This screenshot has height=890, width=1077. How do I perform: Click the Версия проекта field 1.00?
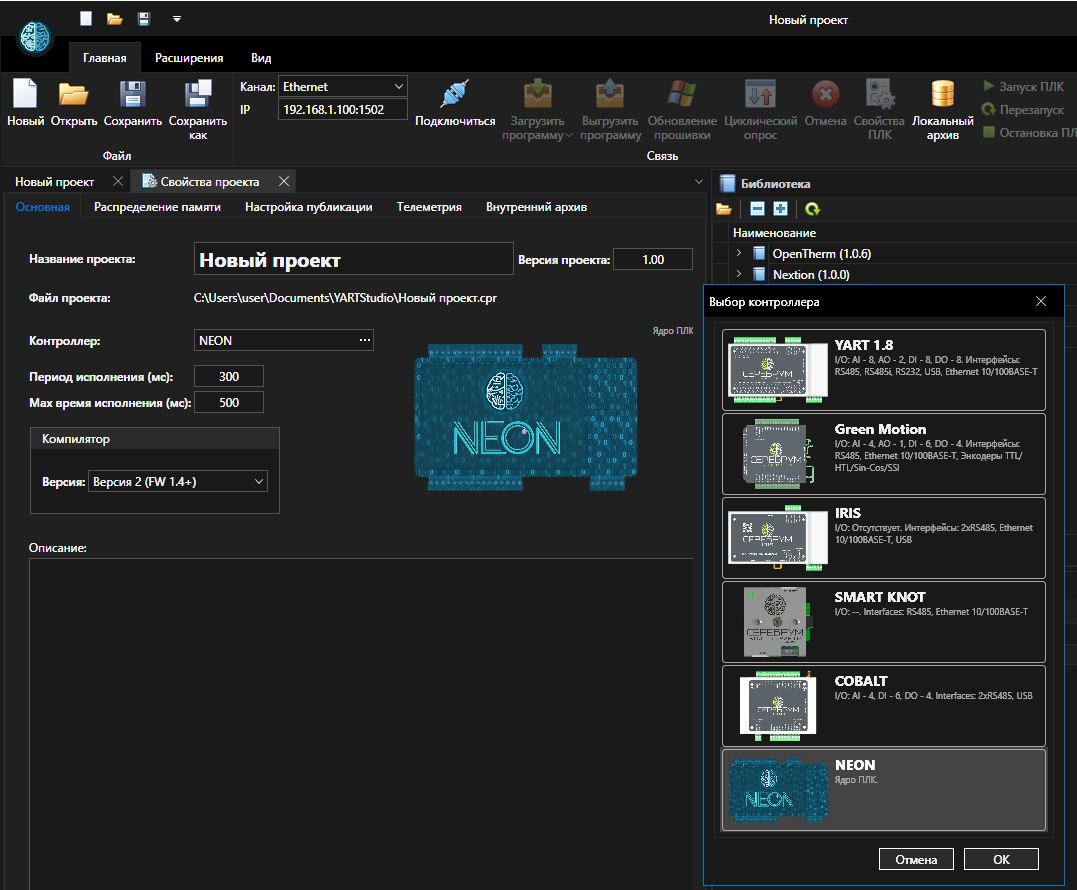coord(653,260)
